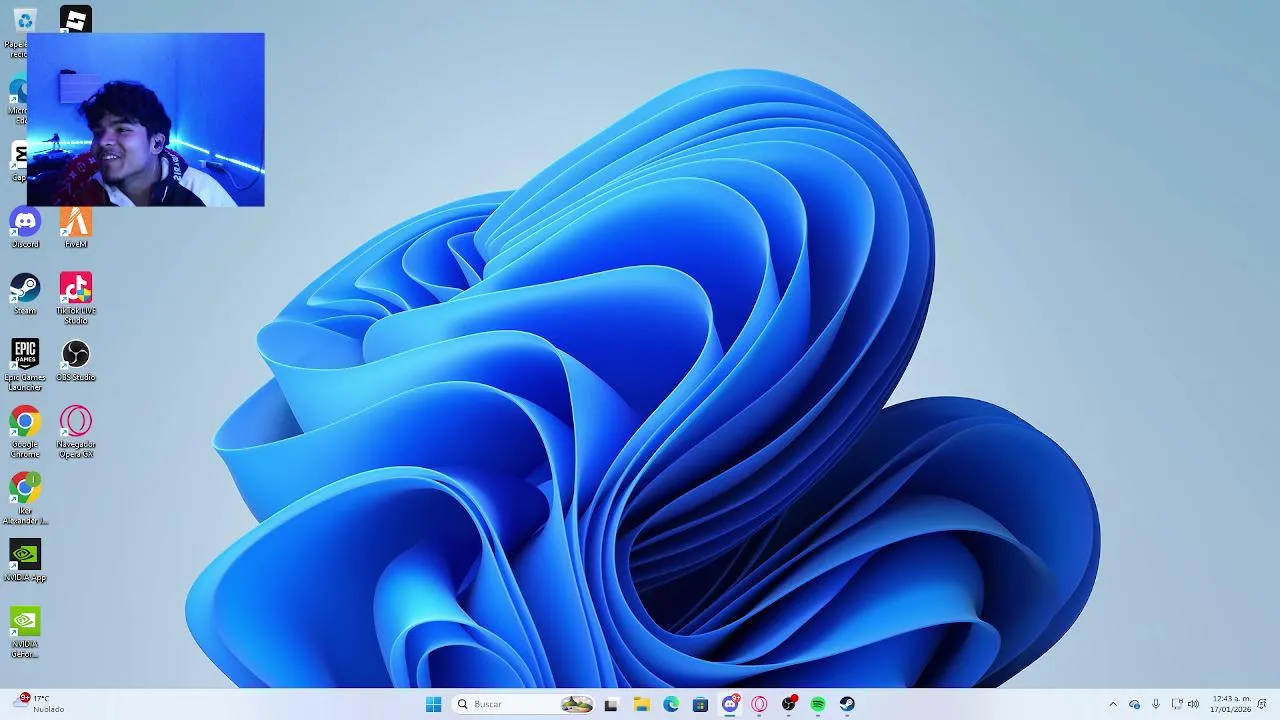Open TikTok LIVE Studio desktop icon
The image size is (1280, 720).
click(76, 298)
